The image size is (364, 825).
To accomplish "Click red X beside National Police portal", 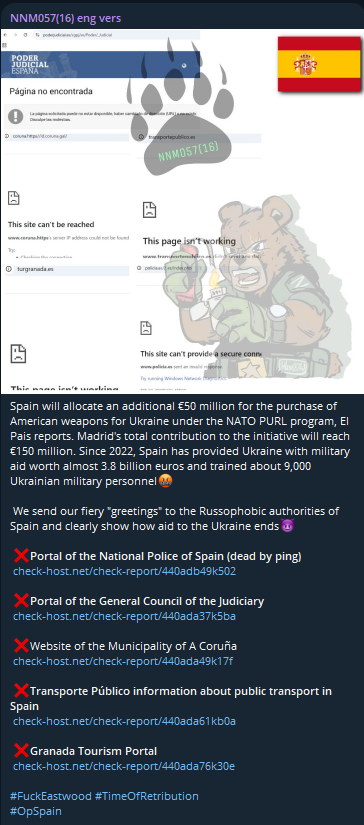I will point(21,556).
